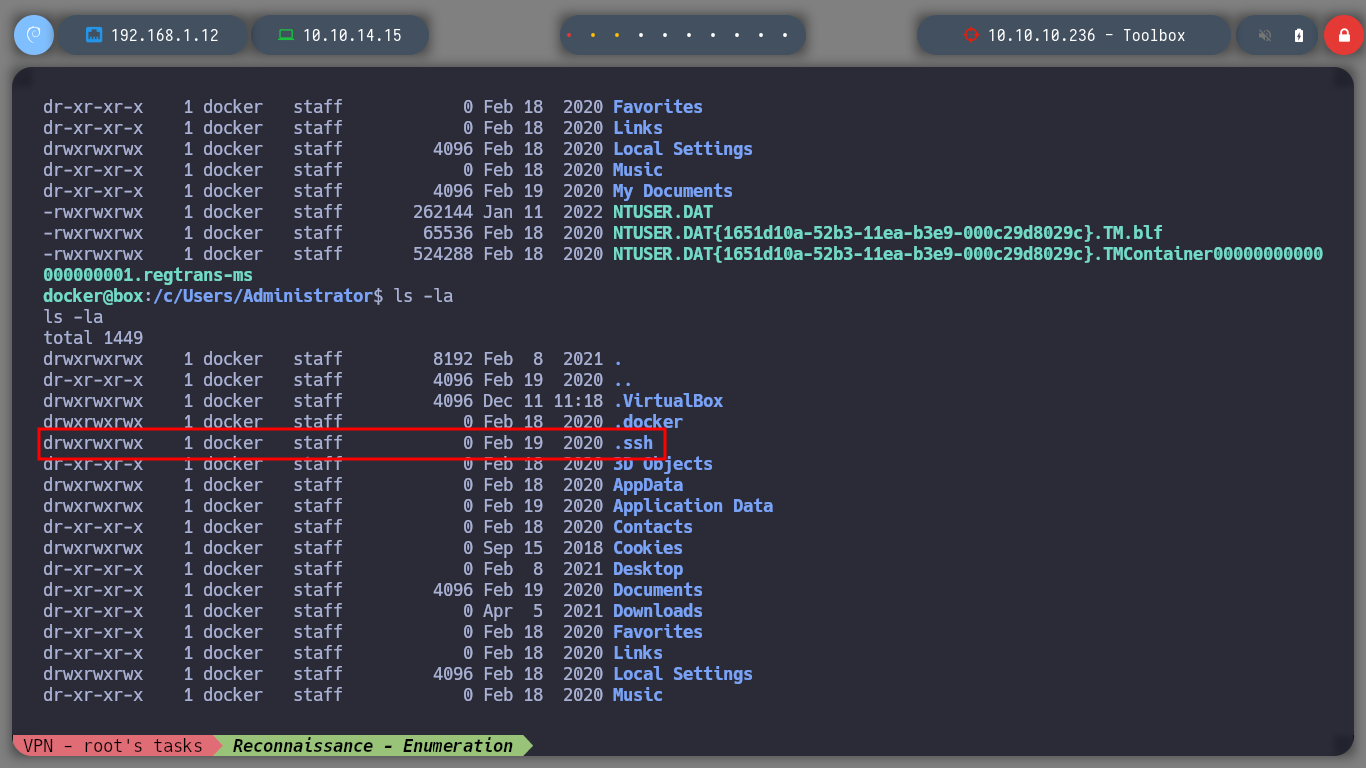
Task: Click the 524288 file size value
Action: coord(443,254)
